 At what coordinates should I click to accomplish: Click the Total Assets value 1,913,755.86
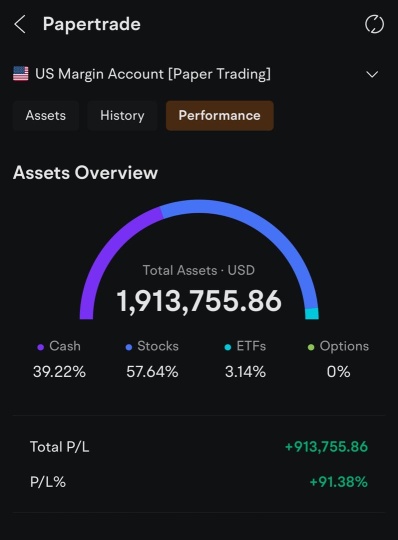point(199,301)
